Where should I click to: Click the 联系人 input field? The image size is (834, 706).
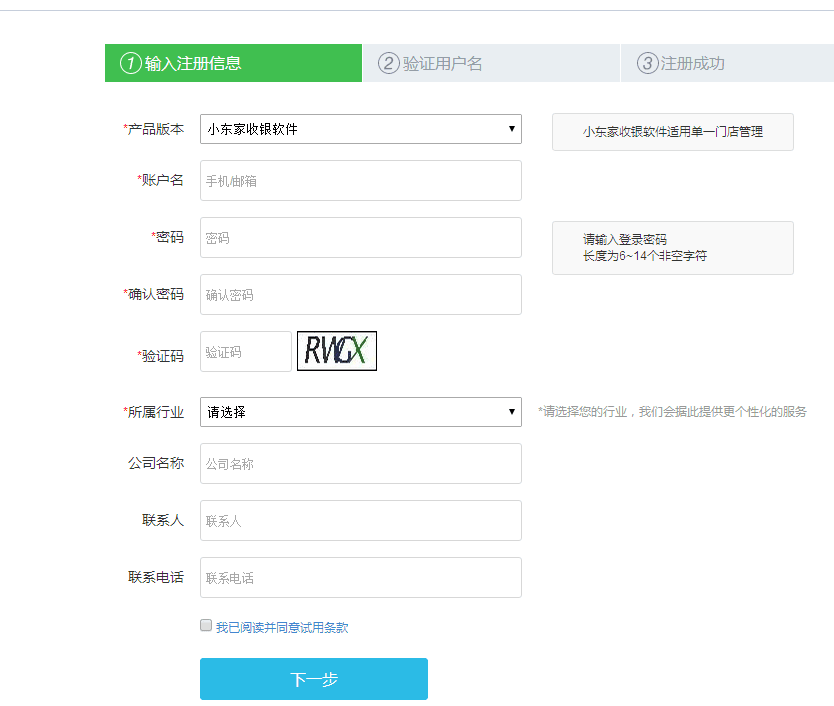360,521
